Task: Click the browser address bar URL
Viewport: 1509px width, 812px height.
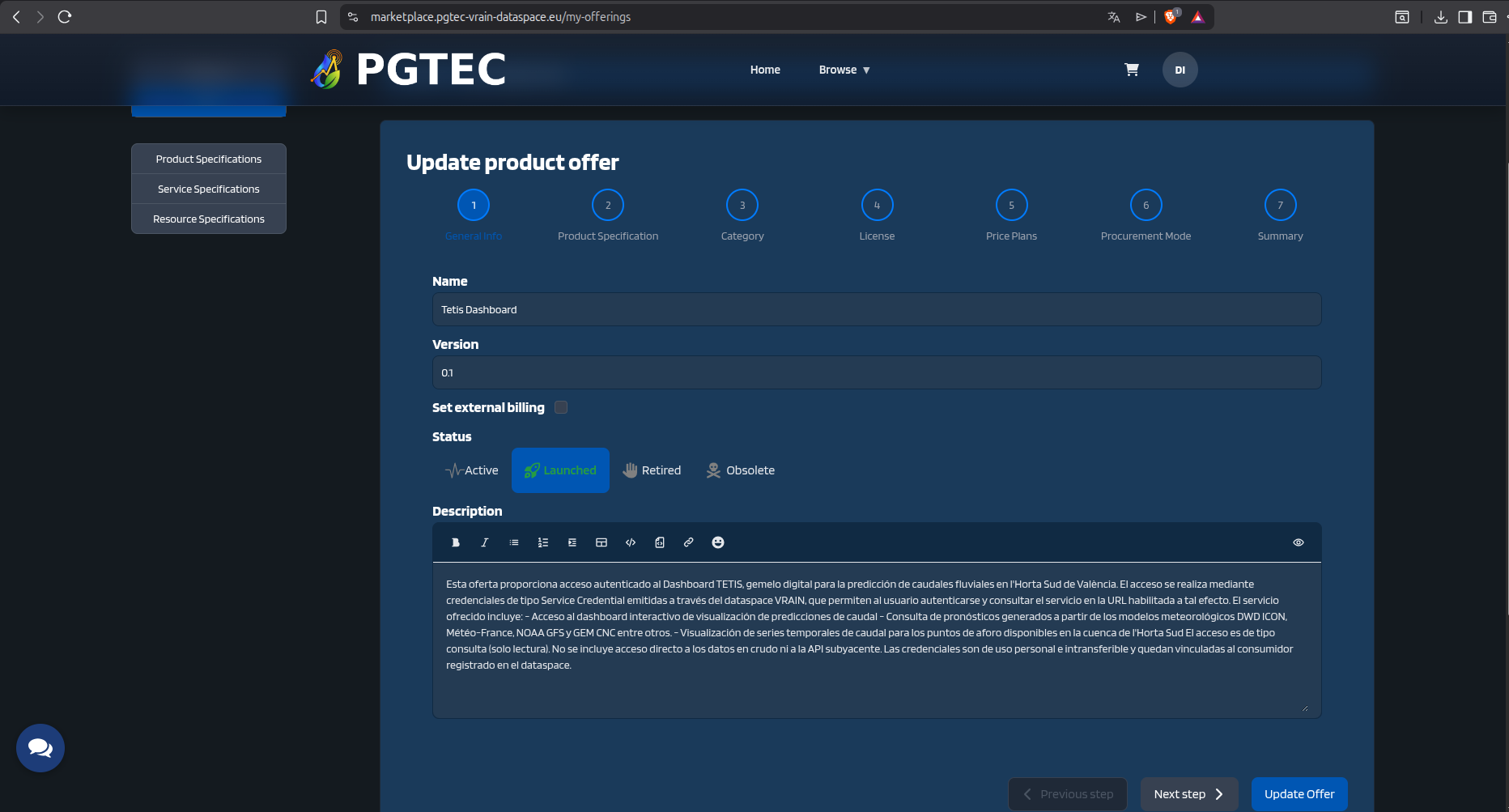Action: pyautogui.click(x=500, y=17)
